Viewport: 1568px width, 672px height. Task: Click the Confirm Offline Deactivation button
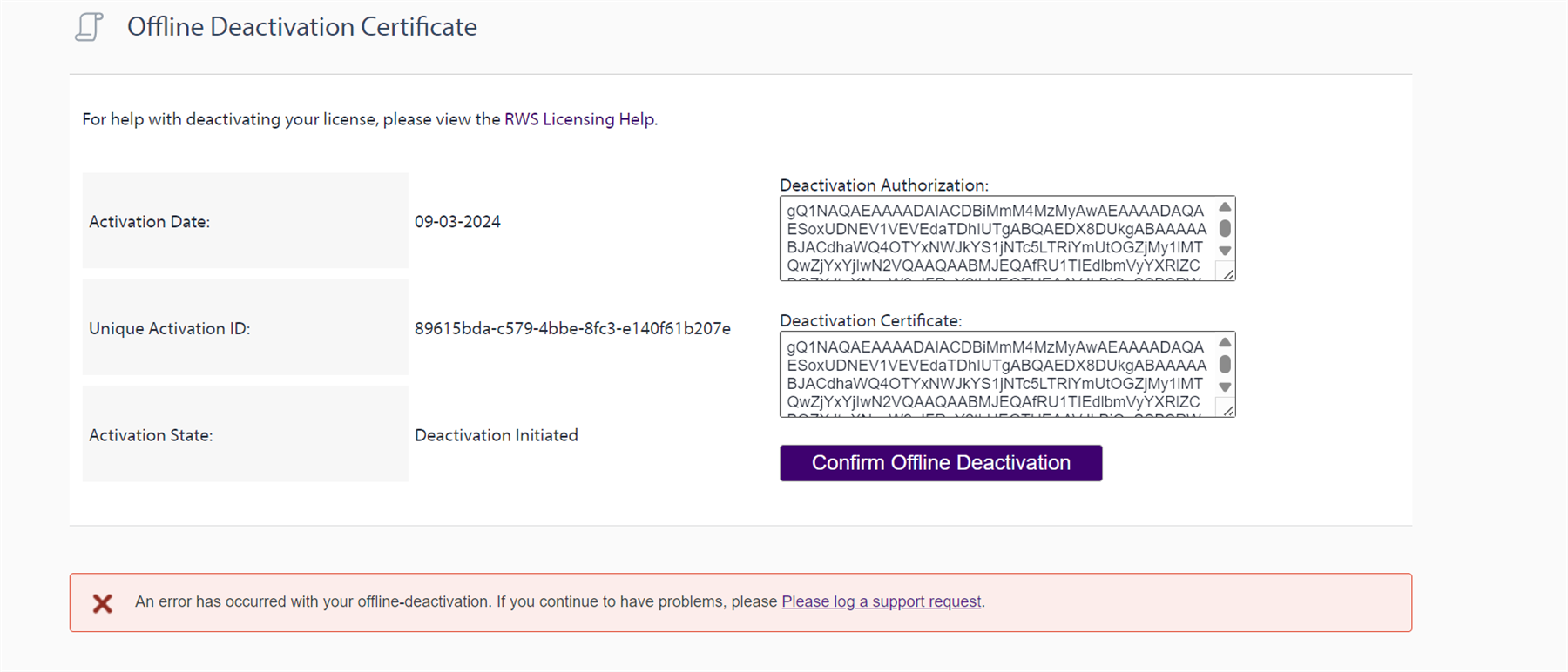point(941,463)
